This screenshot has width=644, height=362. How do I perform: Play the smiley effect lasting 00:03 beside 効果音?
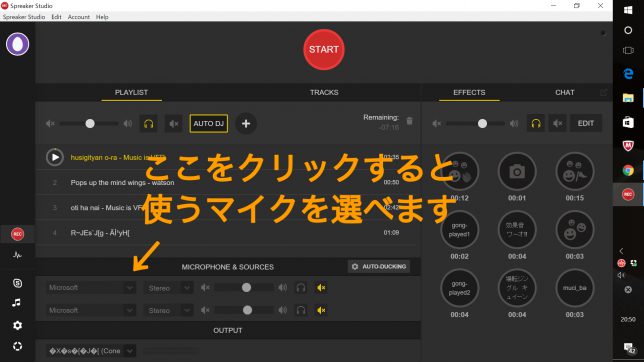[x=575, y=230]
